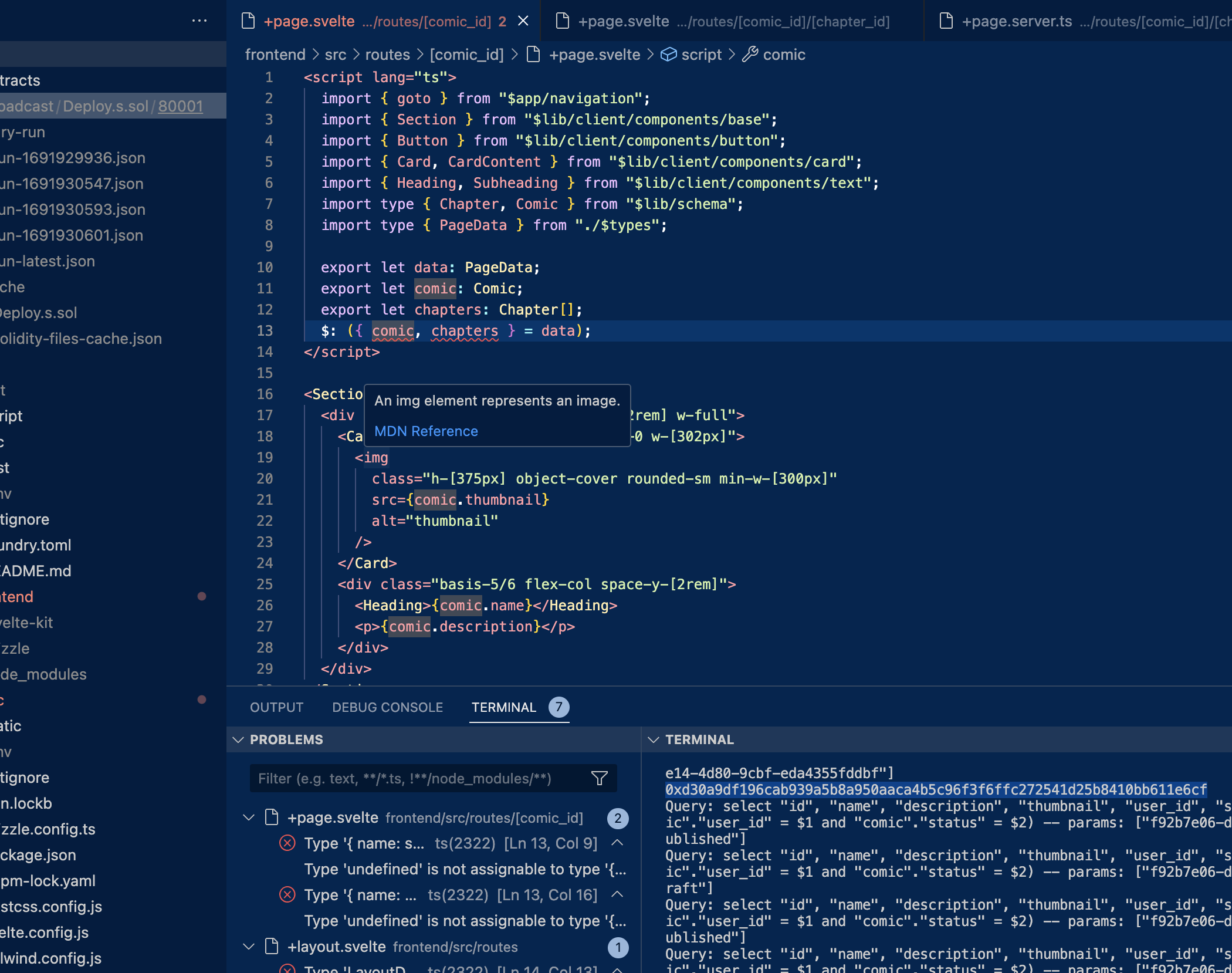Close the +page.svelte [comic_id] editor tab
Screen dimensions: 1232x973
pyautogui.click(x=523, y=21)
